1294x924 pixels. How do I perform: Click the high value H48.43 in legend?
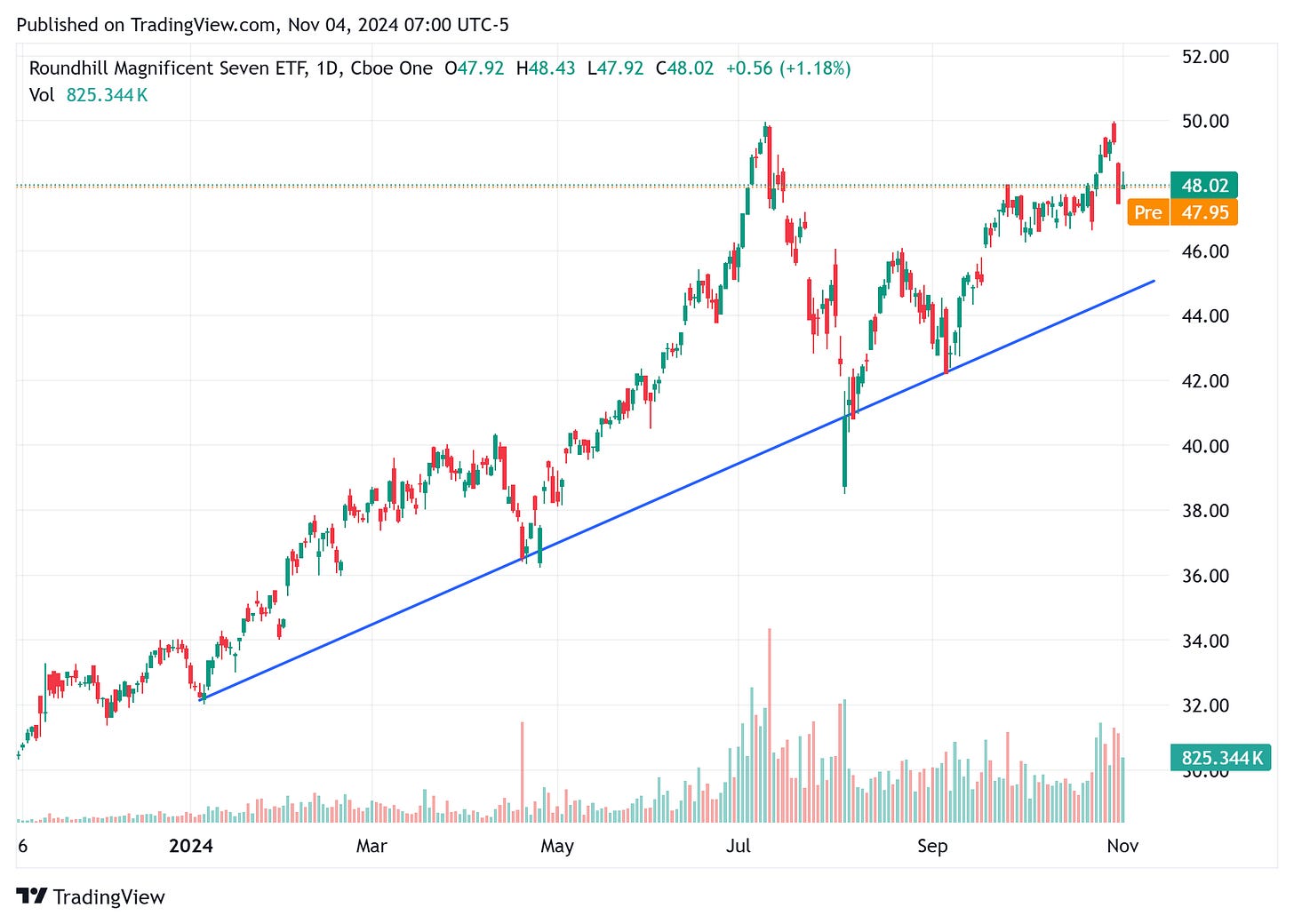pyautogui.click(x=546, y=68)
